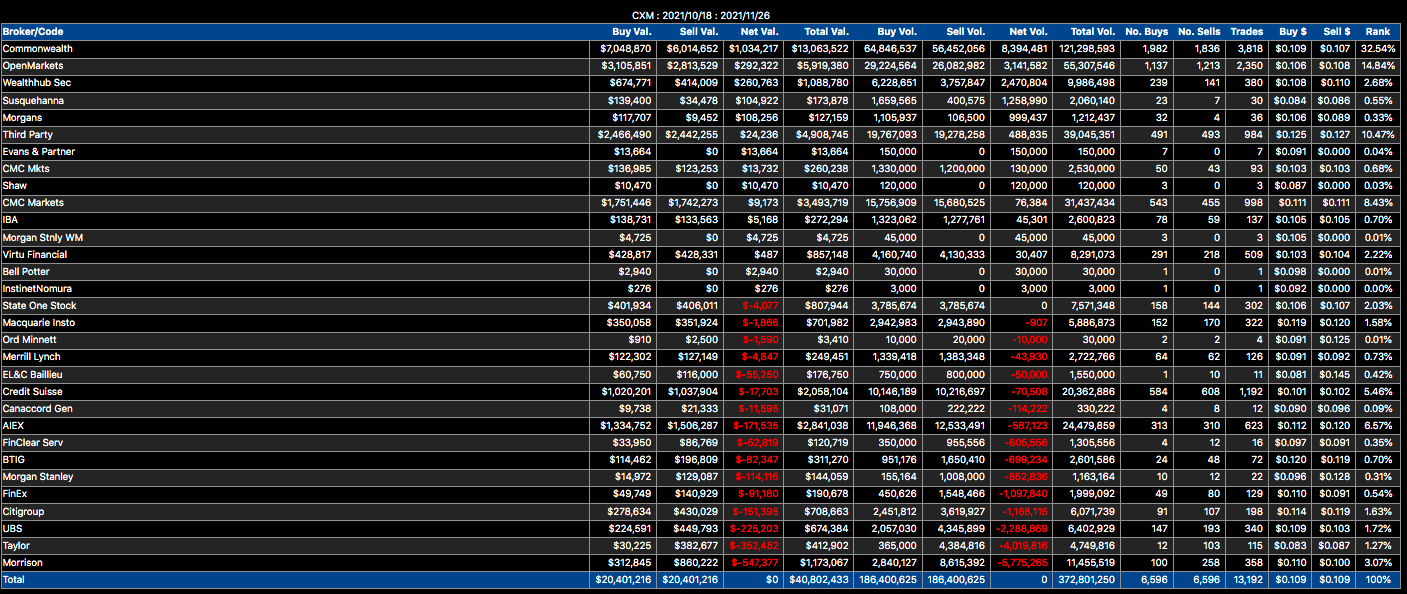Select the Total Val. column header
The width and height of the screenshot is (1407, 594).
pos(827,32)
